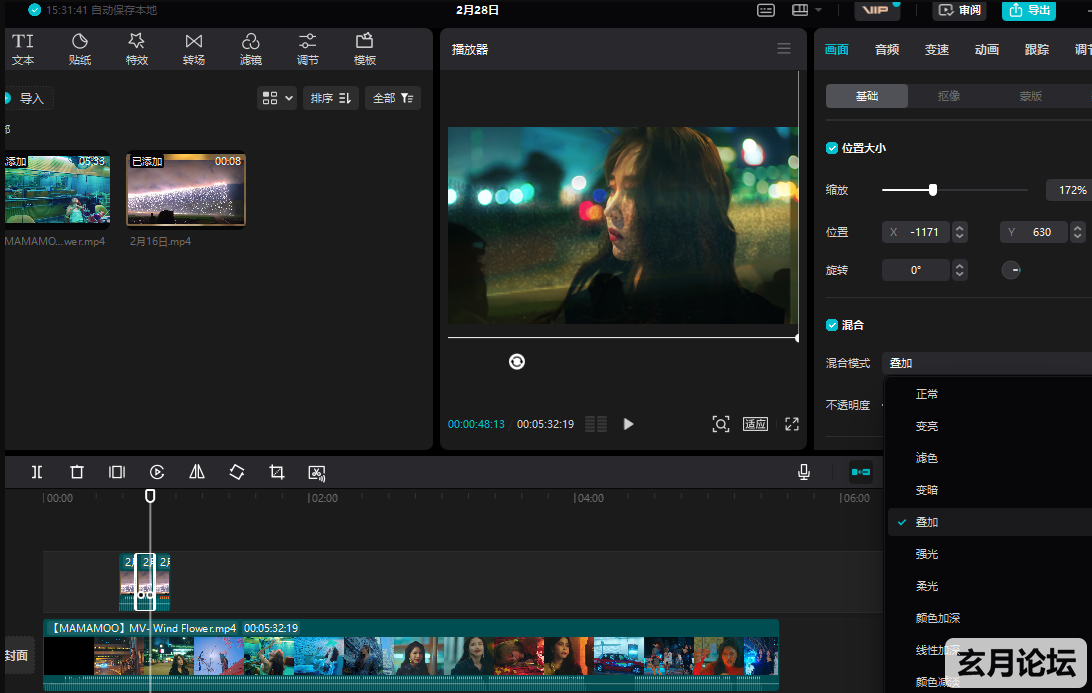Mirror the clip with the flip icon
Viewport: 1092px width, 693px height.
click(x=197, y=472)
